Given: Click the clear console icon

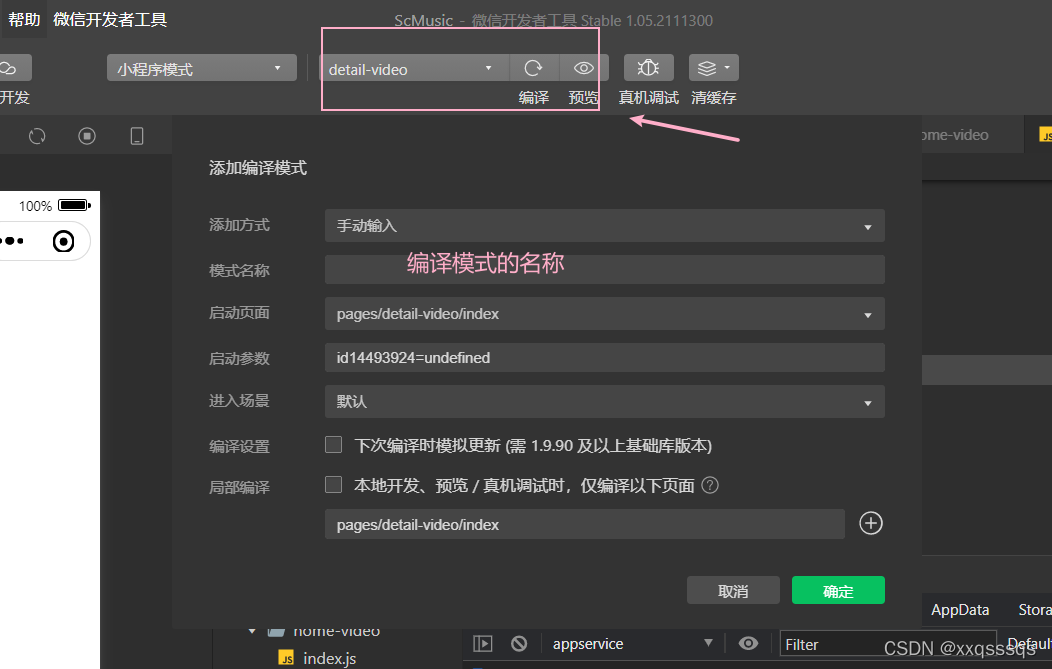Looking at the screenshot, I should [x=519, y=644].
